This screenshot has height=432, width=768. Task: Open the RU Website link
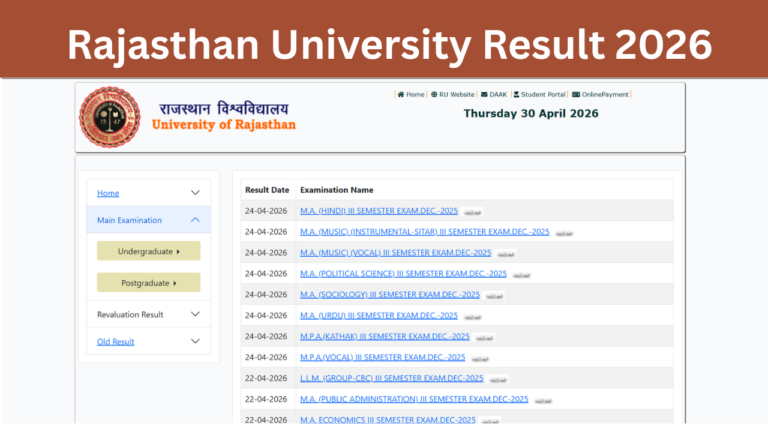pyautogui.click(x=457, y=95)
